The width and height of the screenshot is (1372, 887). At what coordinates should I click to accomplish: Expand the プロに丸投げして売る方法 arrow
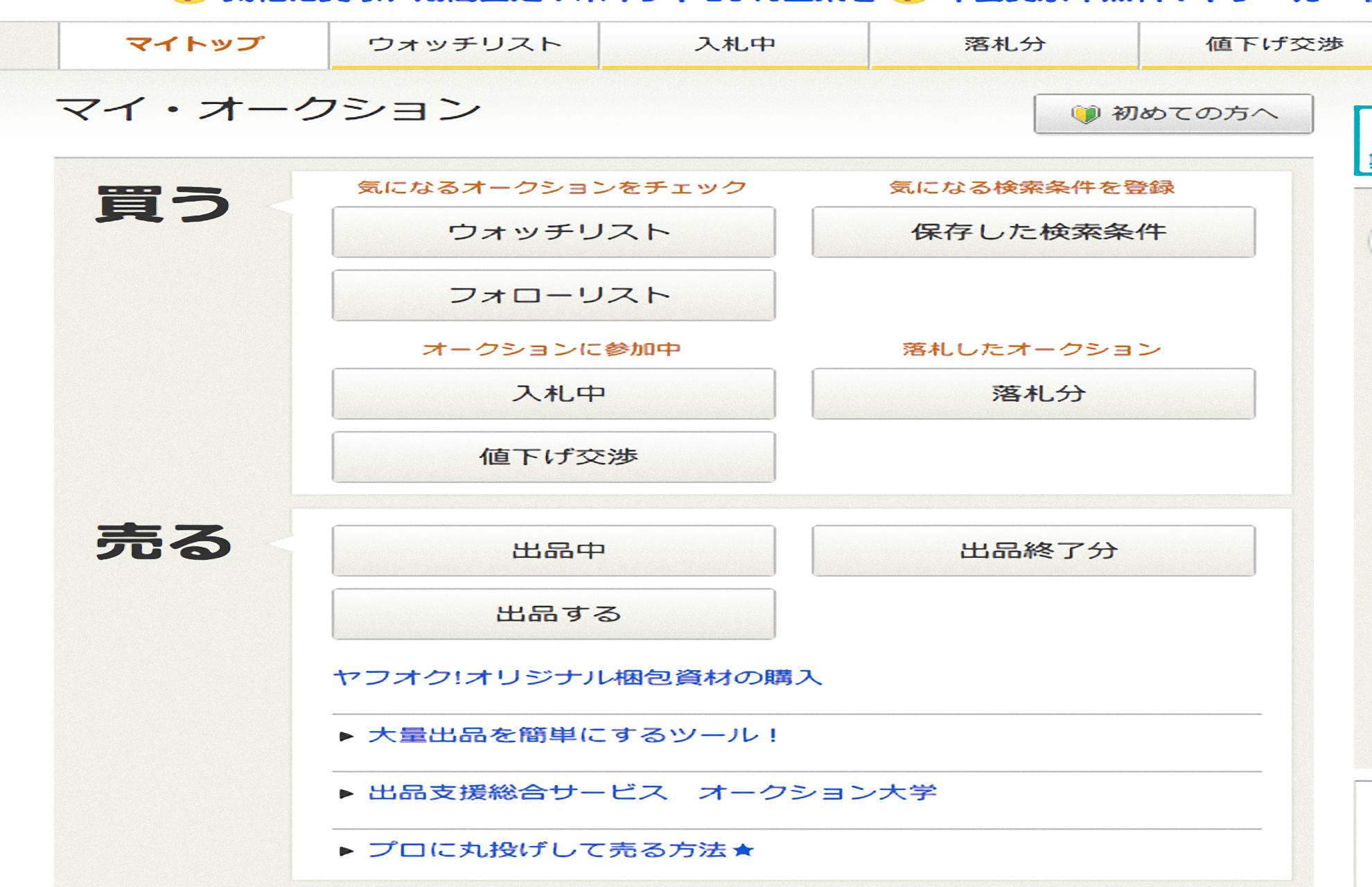pos(346,851)
